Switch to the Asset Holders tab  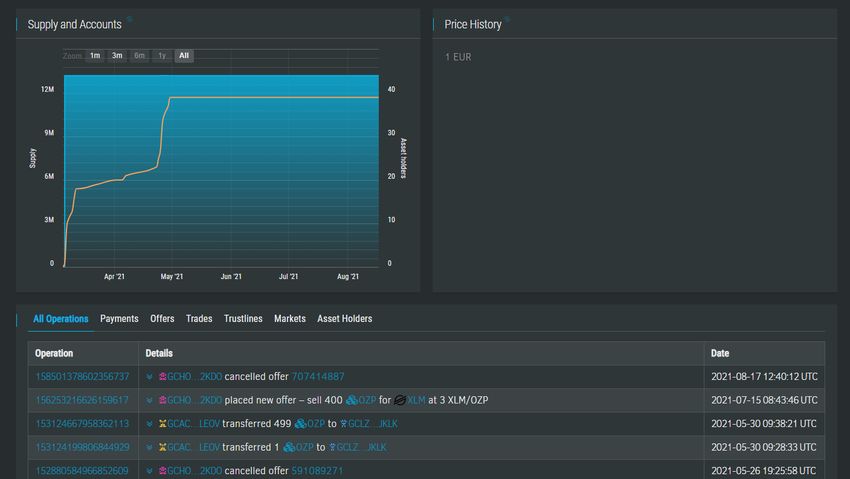[x=345, y=319]
